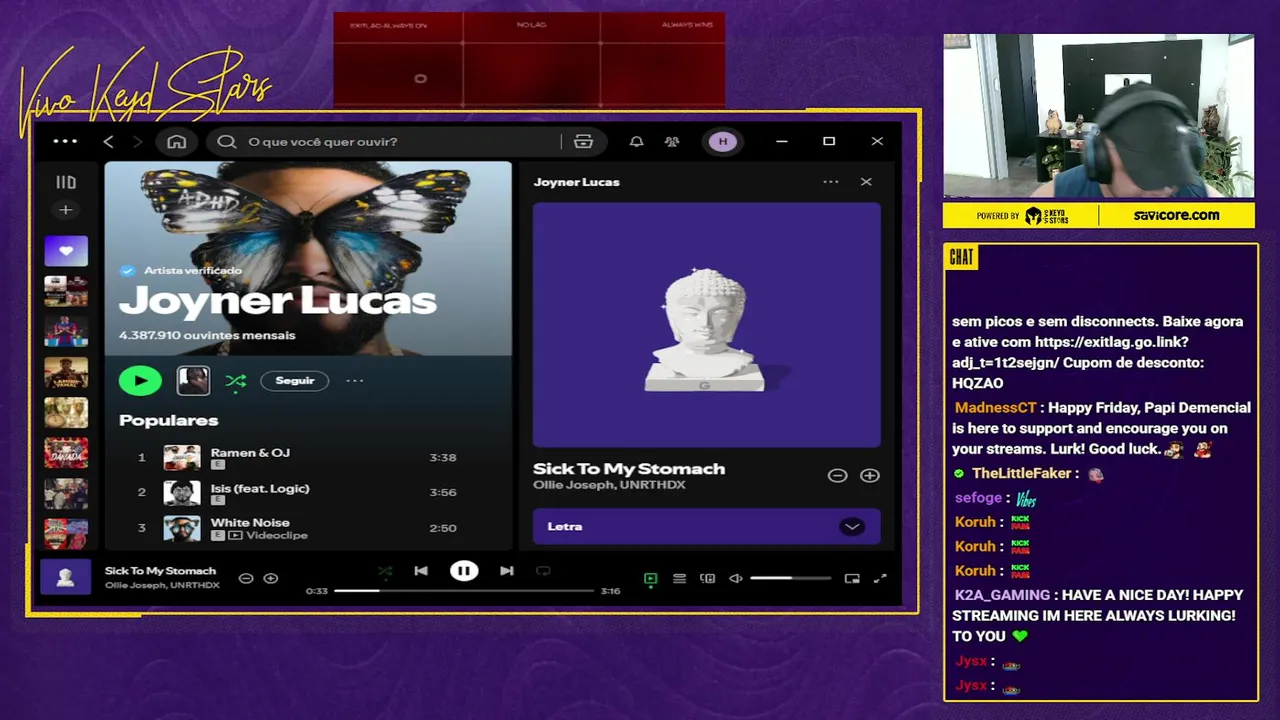Click "Sick To My Stomach" title in right panel
Viewport: 1280px width, 720px height.
pyautogui.click(x=629, y=468)
